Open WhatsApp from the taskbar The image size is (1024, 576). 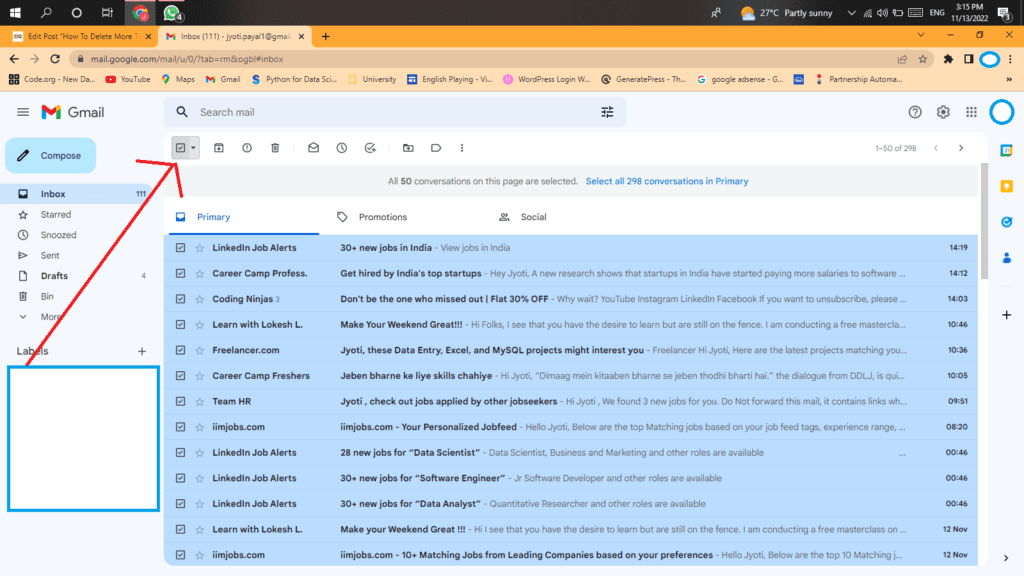(172, 12)
